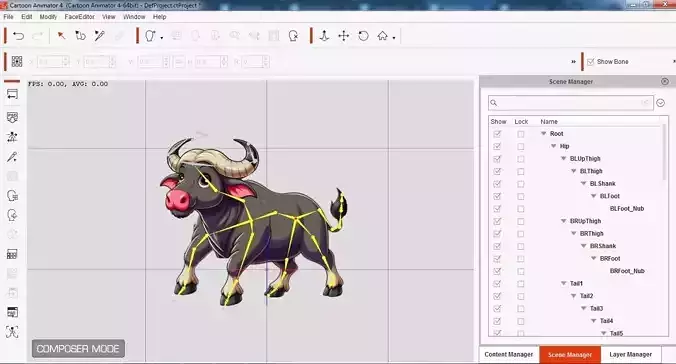676x364 pixels.
Task: Toggle Lock checkbox for BLThigh
Action: click(x=521, y=172)
